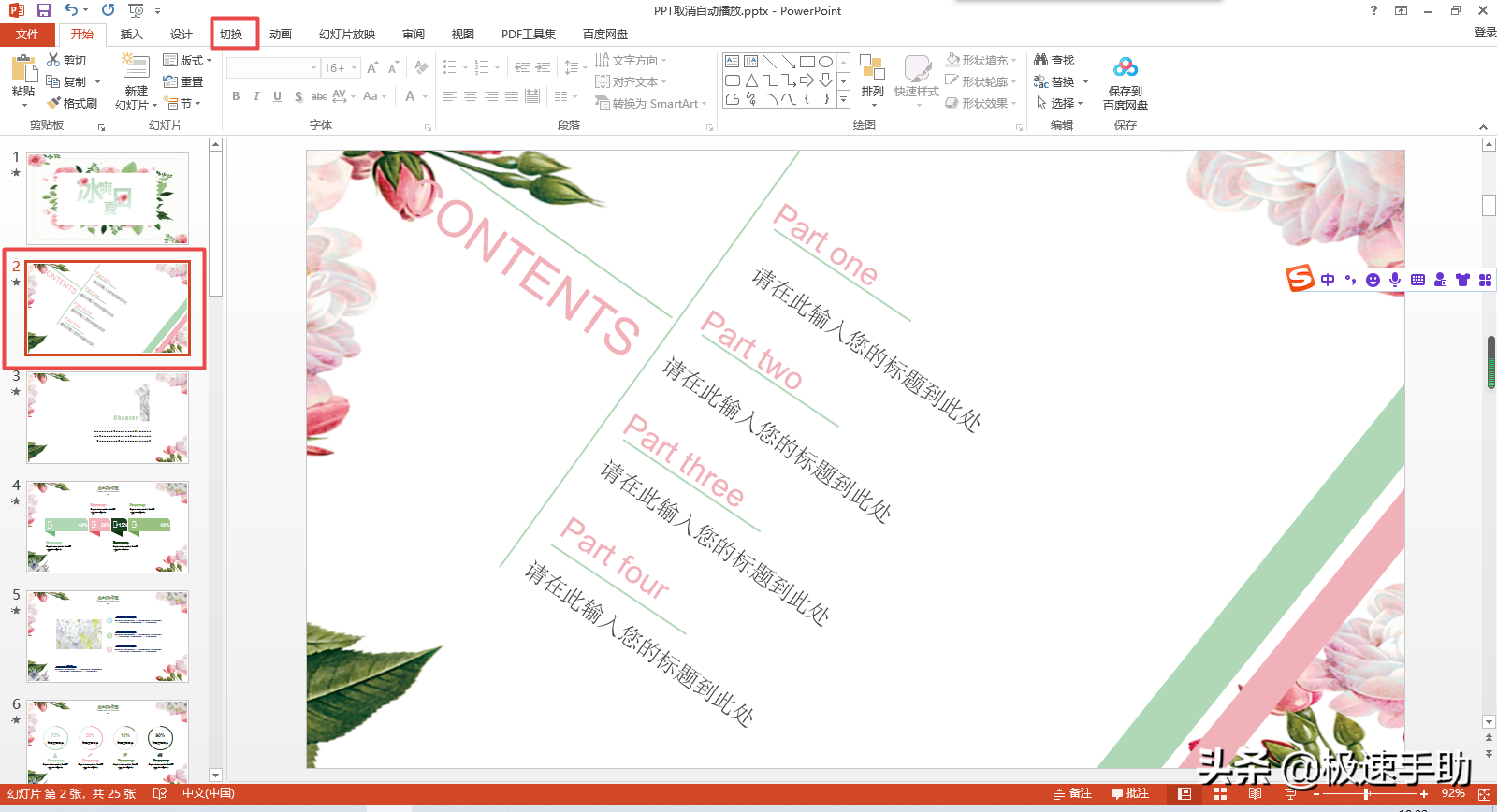Switch to the Insert (插入) tab
This screenshot has height=812, width=1497.
click(132, 35)
